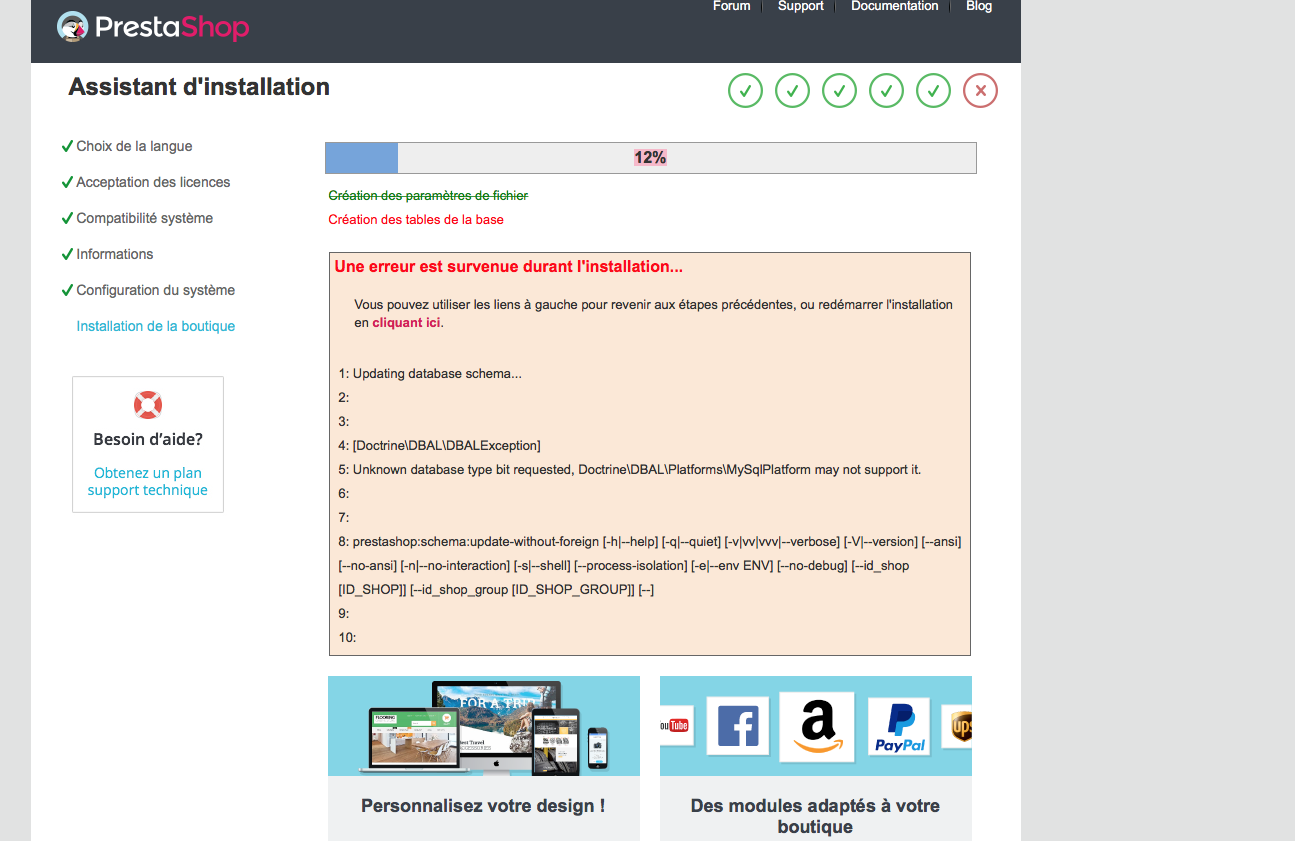Restart installation via 'cliquant ici' link
This screenshot has width=1295, height=841.
[x=406, y=323]
